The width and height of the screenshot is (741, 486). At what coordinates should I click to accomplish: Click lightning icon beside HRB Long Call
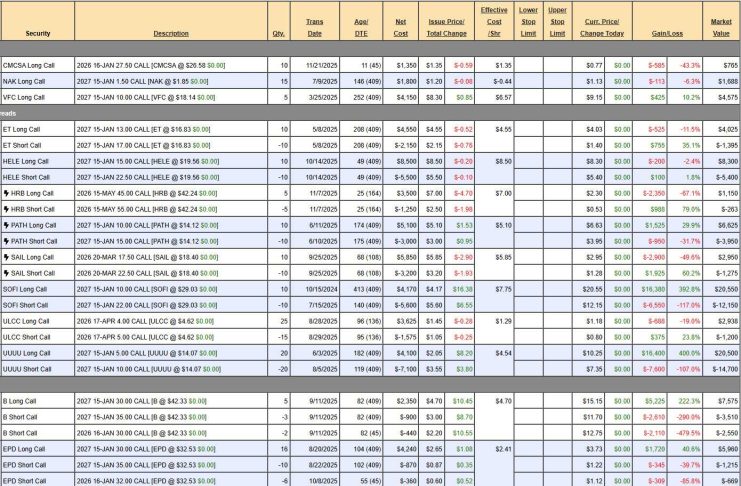tap(6, 192)
